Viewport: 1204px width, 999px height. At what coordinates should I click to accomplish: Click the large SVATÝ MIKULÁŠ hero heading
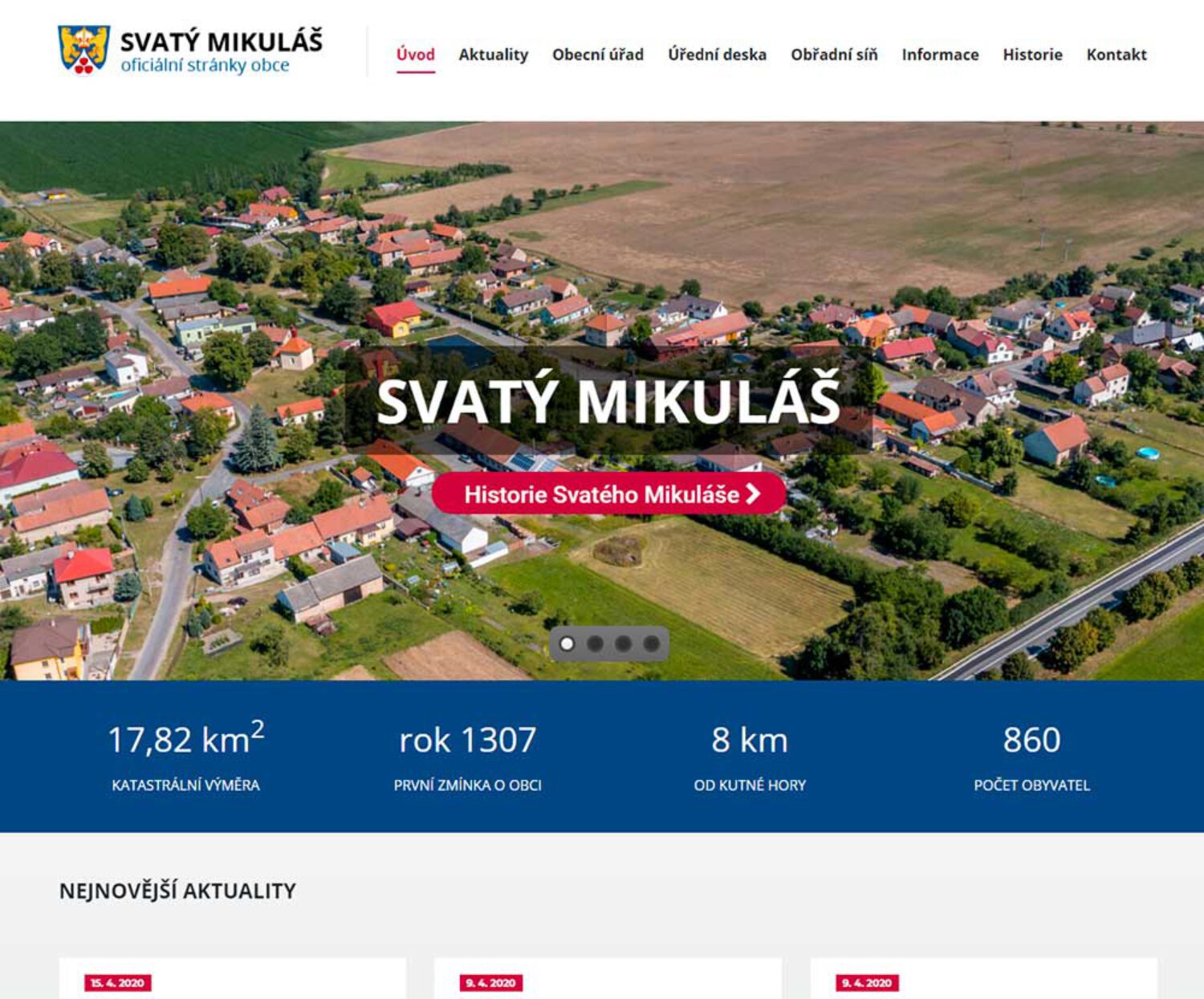[608, 400]
